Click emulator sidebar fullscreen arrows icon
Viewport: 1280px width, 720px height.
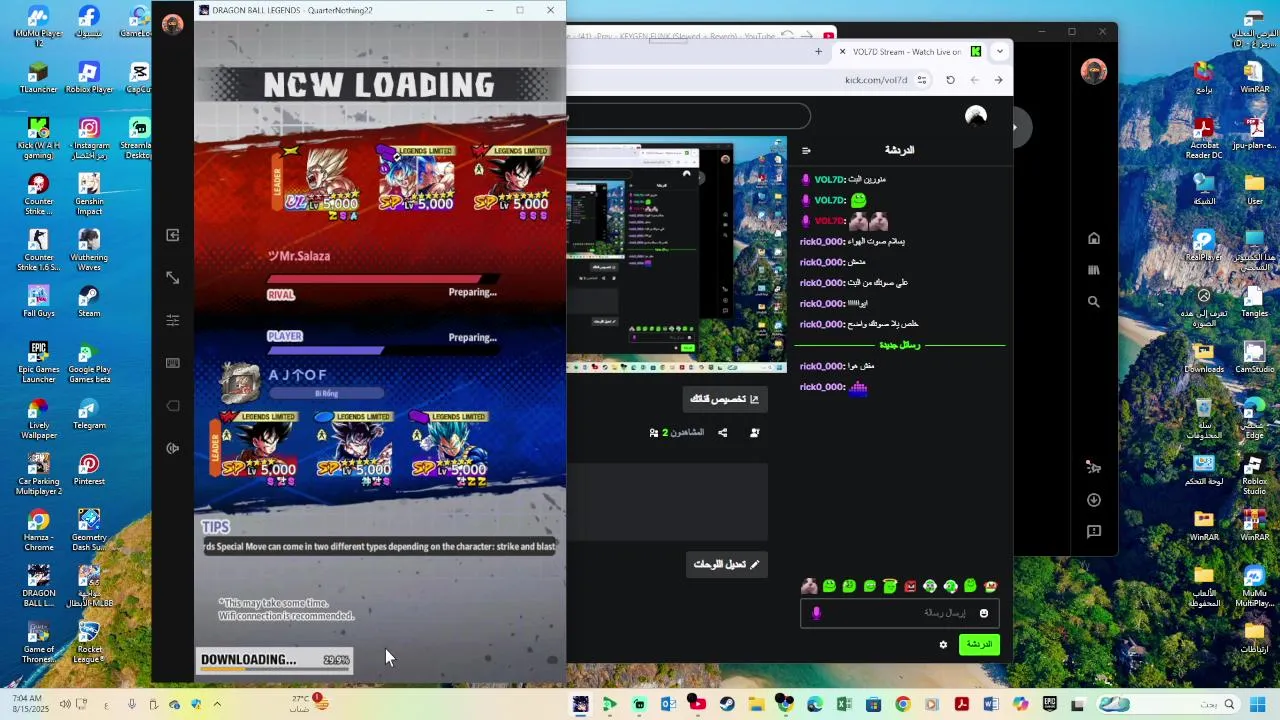pyautogui.click(x=173, y=278)
